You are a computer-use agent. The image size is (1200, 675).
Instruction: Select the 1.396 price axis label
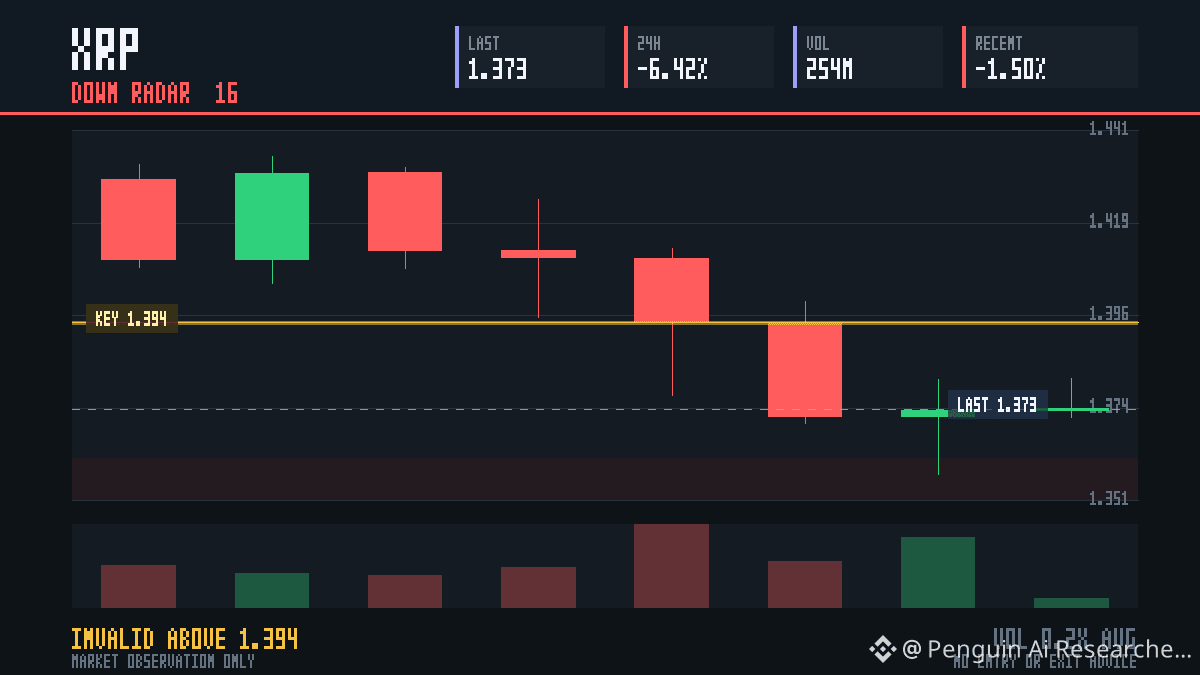1108,314
